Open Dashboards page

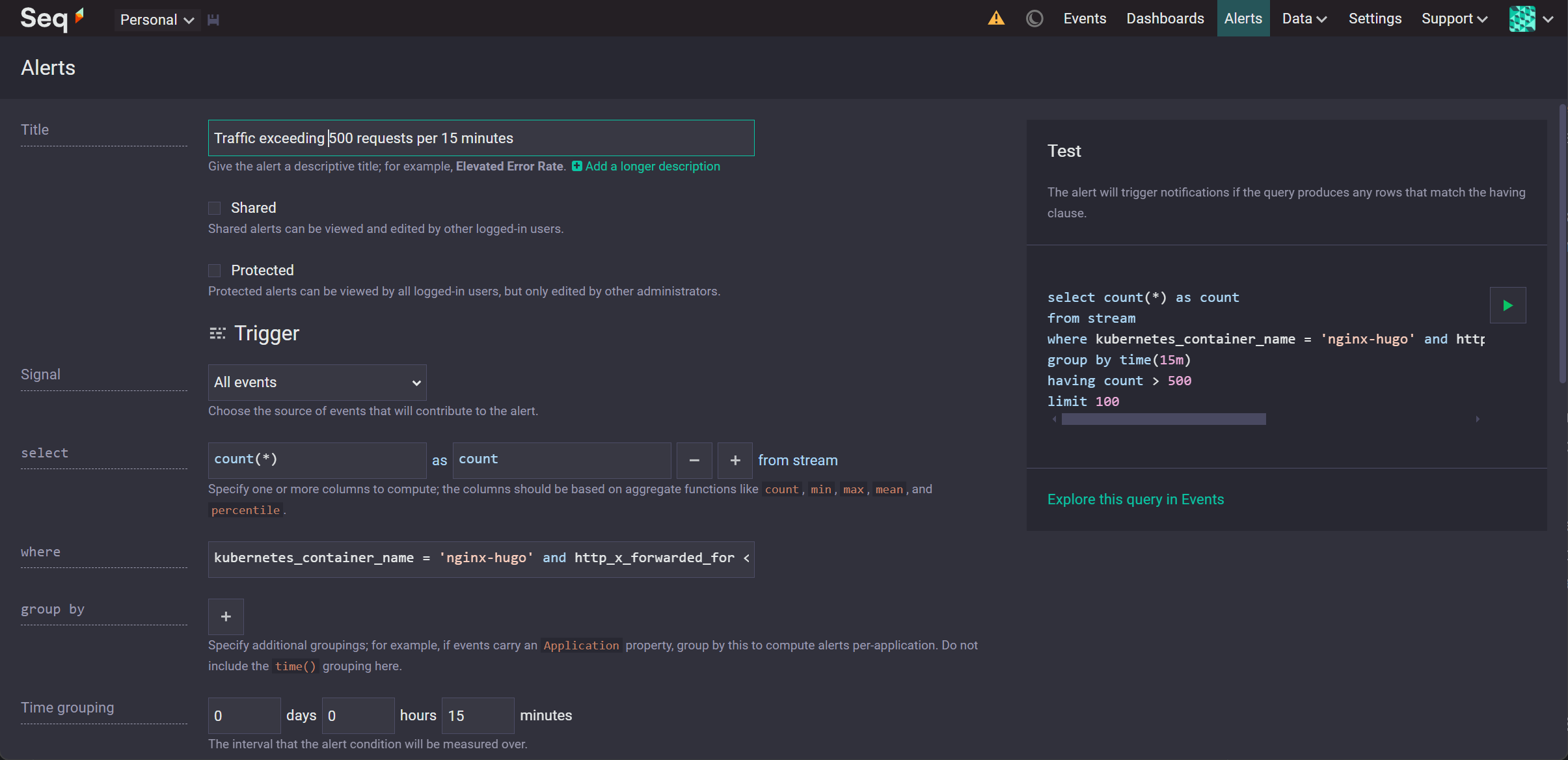coord(1165,18)
